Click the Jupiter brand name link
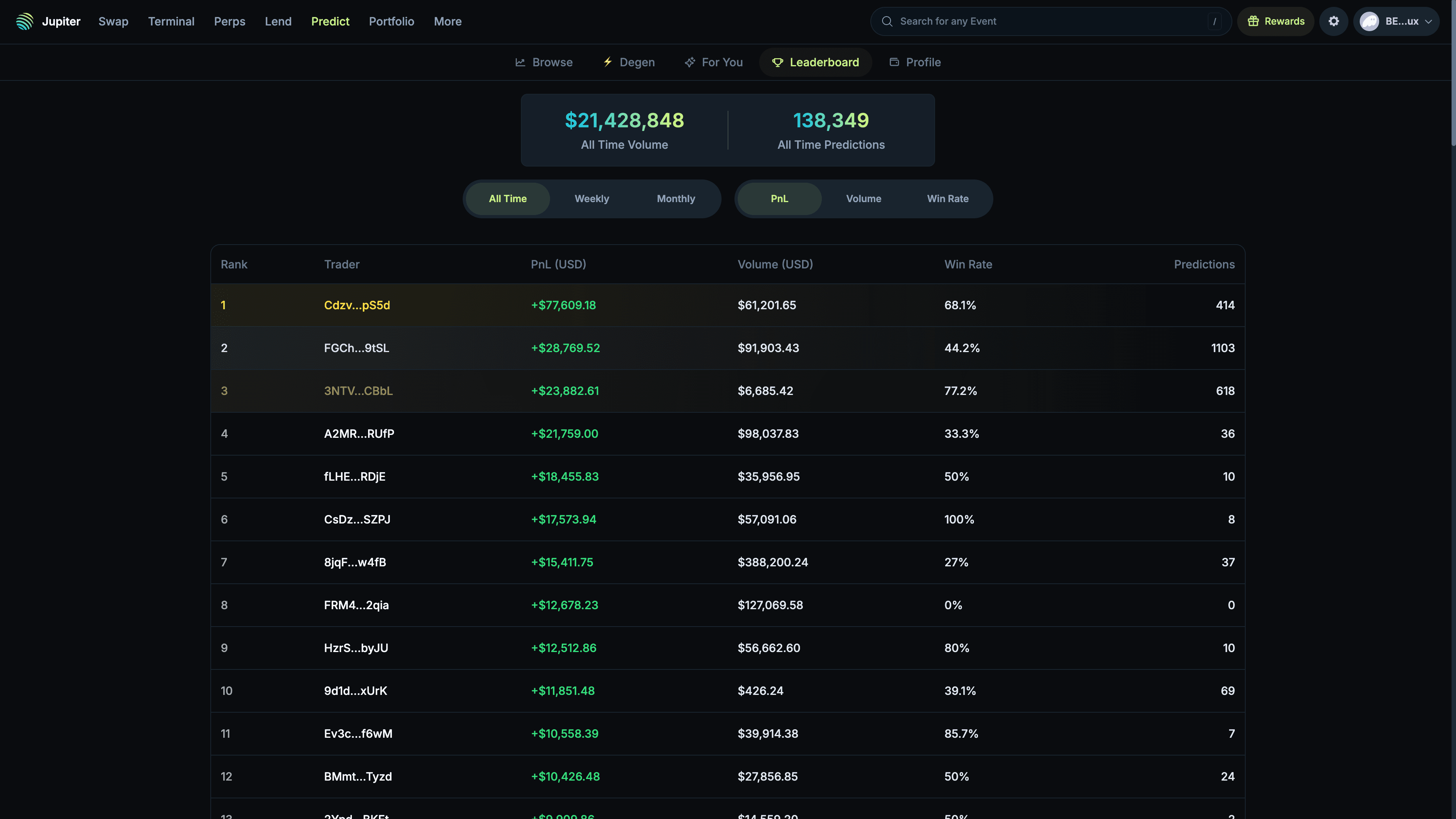This screenshot has height=819, width=1456. [x=61, y=21]
